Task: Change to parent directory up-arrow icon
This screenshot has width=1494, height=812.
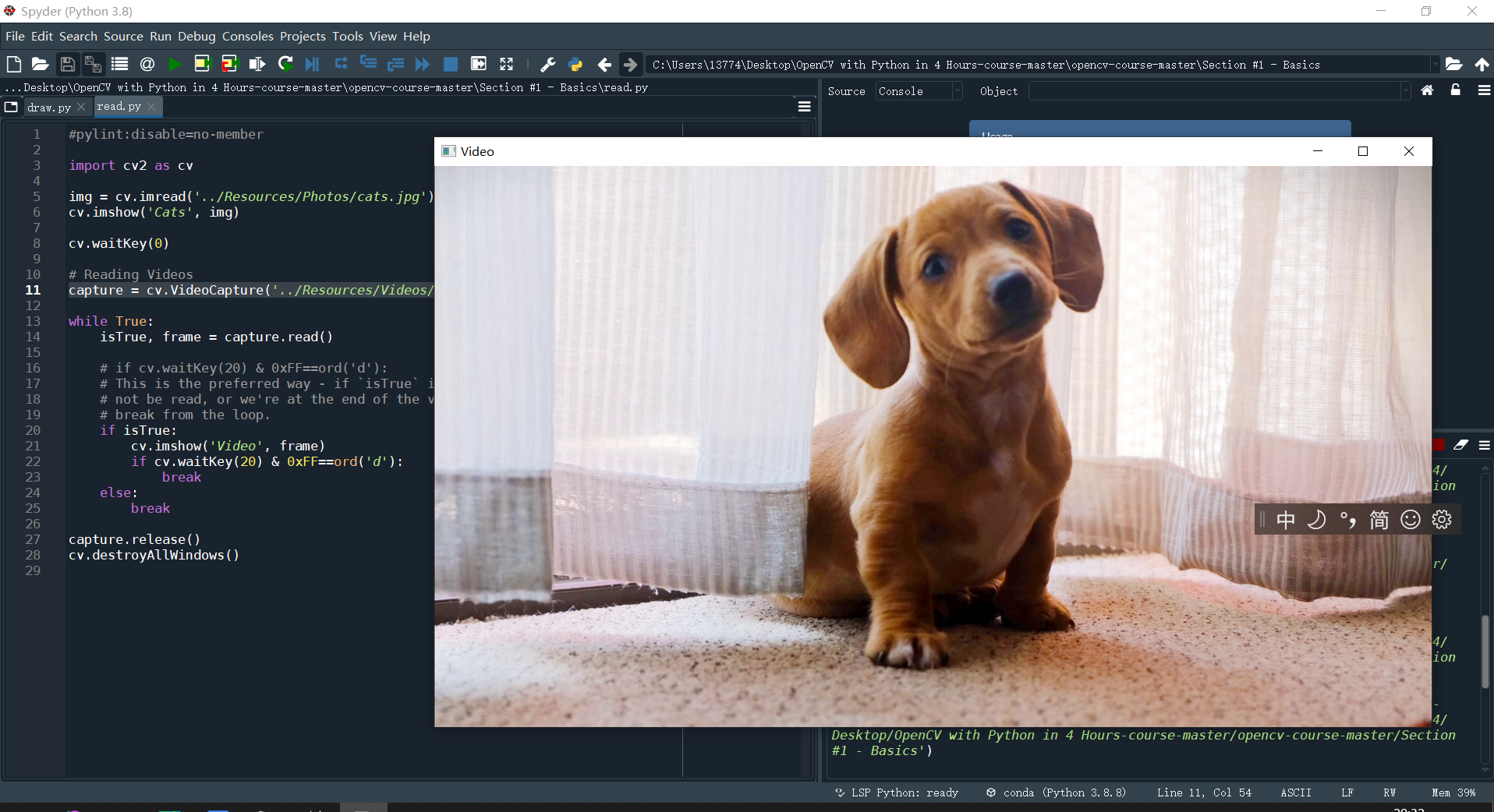Action: click(1482, 64)
